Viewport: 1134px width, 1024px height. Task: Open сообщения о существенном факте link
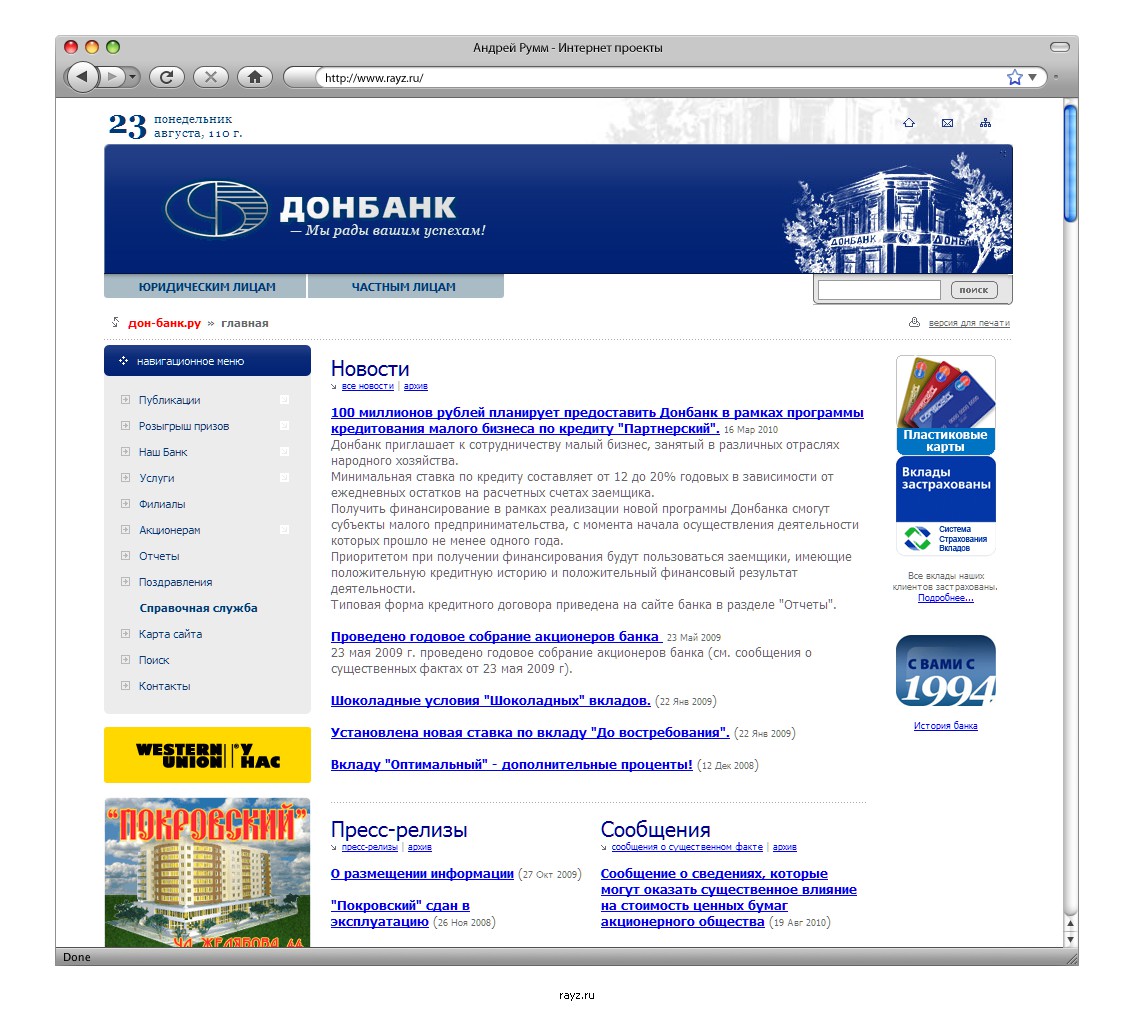687,847
